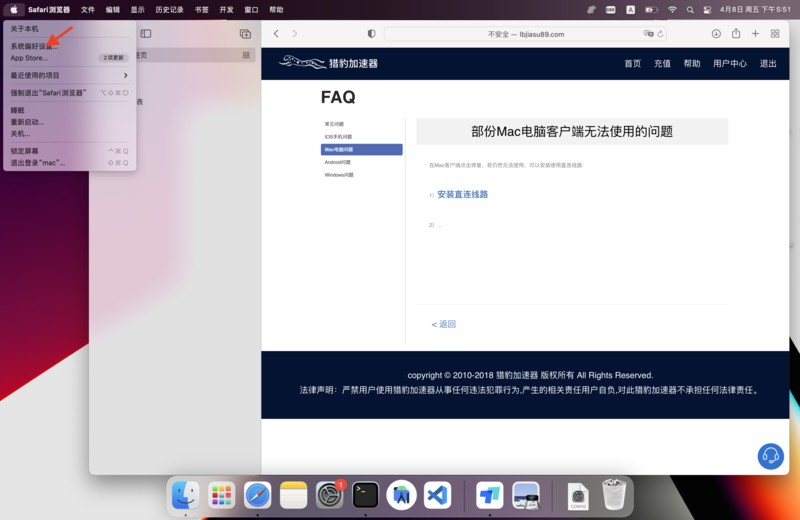Click the privacy shield icon in toolbar
This screenshot has height=520, width=800.
tap(371, 34)
